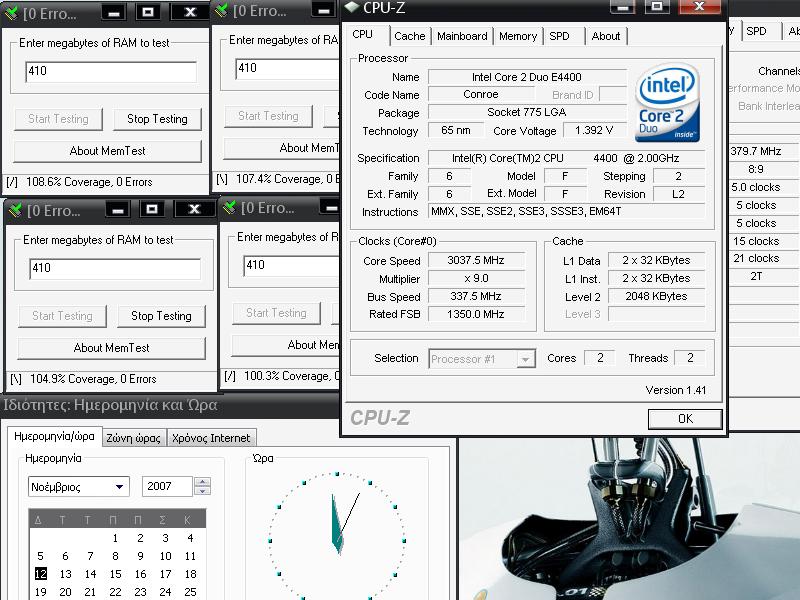Click the Level 2 cache value 2048 KBytes
The width and height of the screenshot is (800, 600).
coord(657,296)
